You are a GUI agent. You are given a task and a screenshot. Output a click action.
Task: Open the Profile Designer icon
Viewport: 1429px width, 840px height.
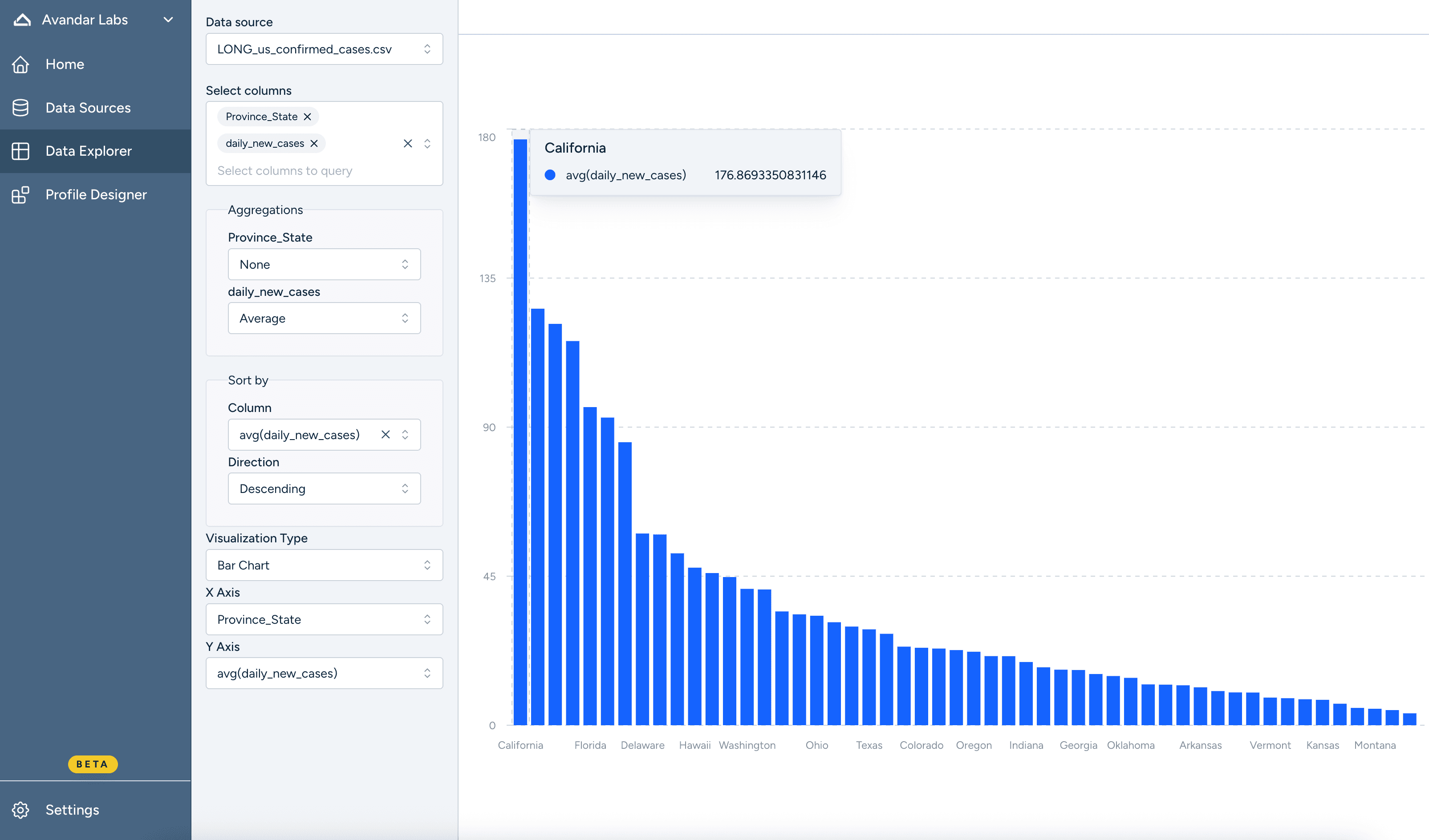(x=20, y=194)
